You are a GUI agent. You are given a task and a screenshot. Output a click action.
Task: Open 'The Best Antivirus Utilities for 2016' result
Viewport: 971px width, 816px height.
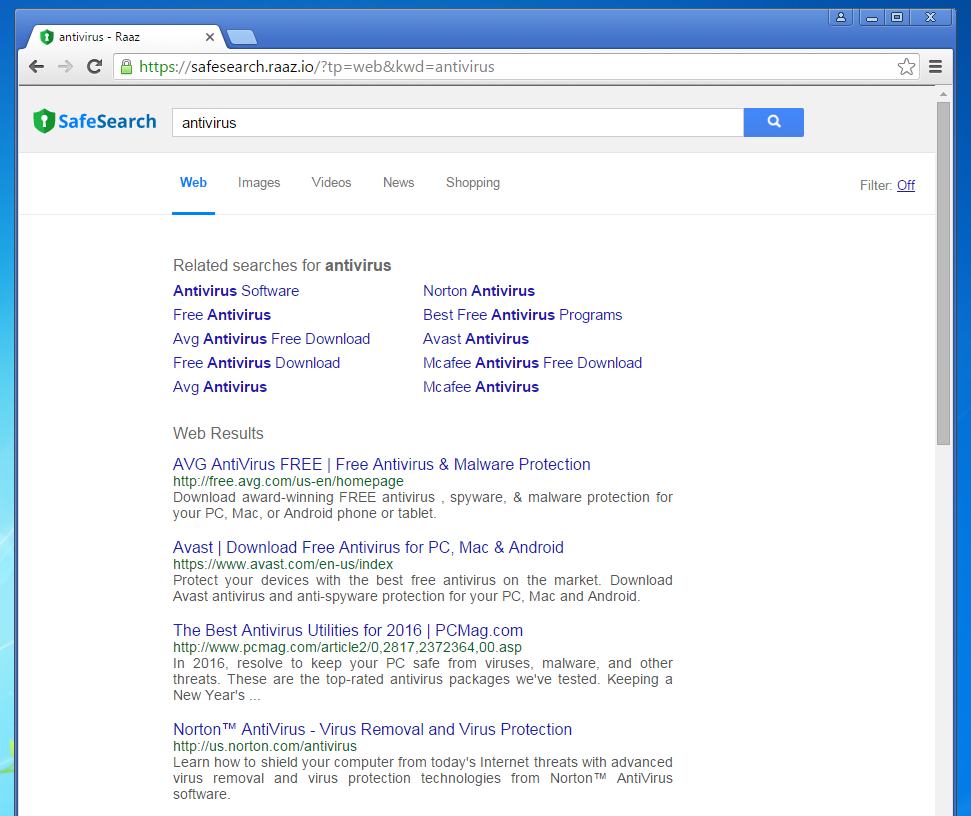click(x=348, y=630)
